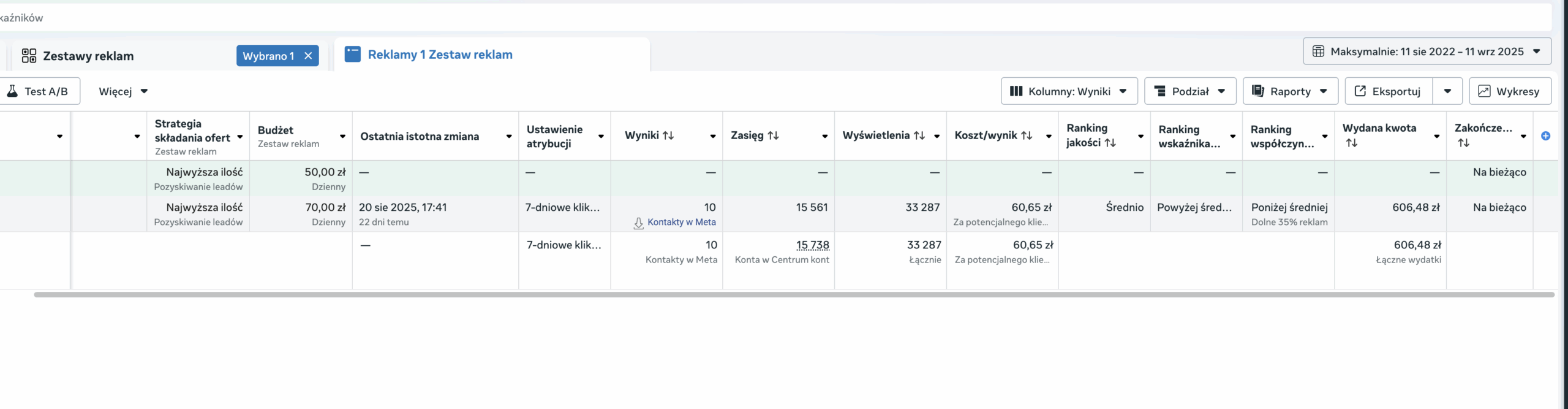Open the Kolumny: Wyniki dropdown
Screen dimensions: 1568x409
click(x=1069, y=91)
